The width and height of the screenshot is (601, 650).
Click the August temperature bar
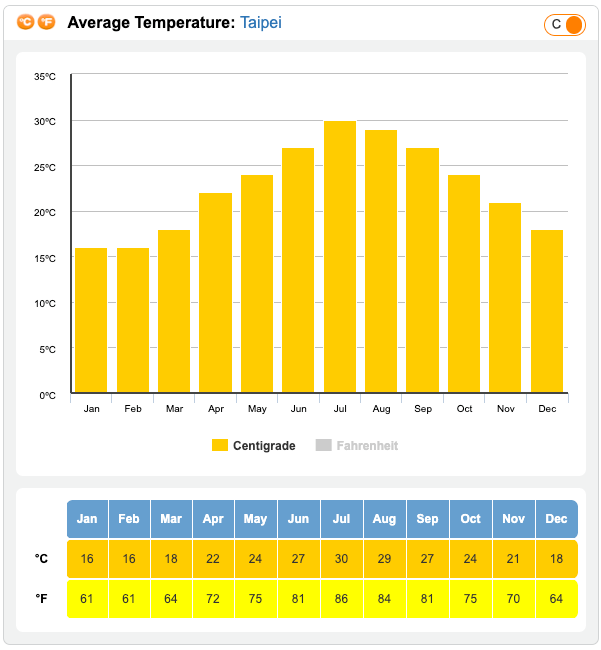(381, 261)
